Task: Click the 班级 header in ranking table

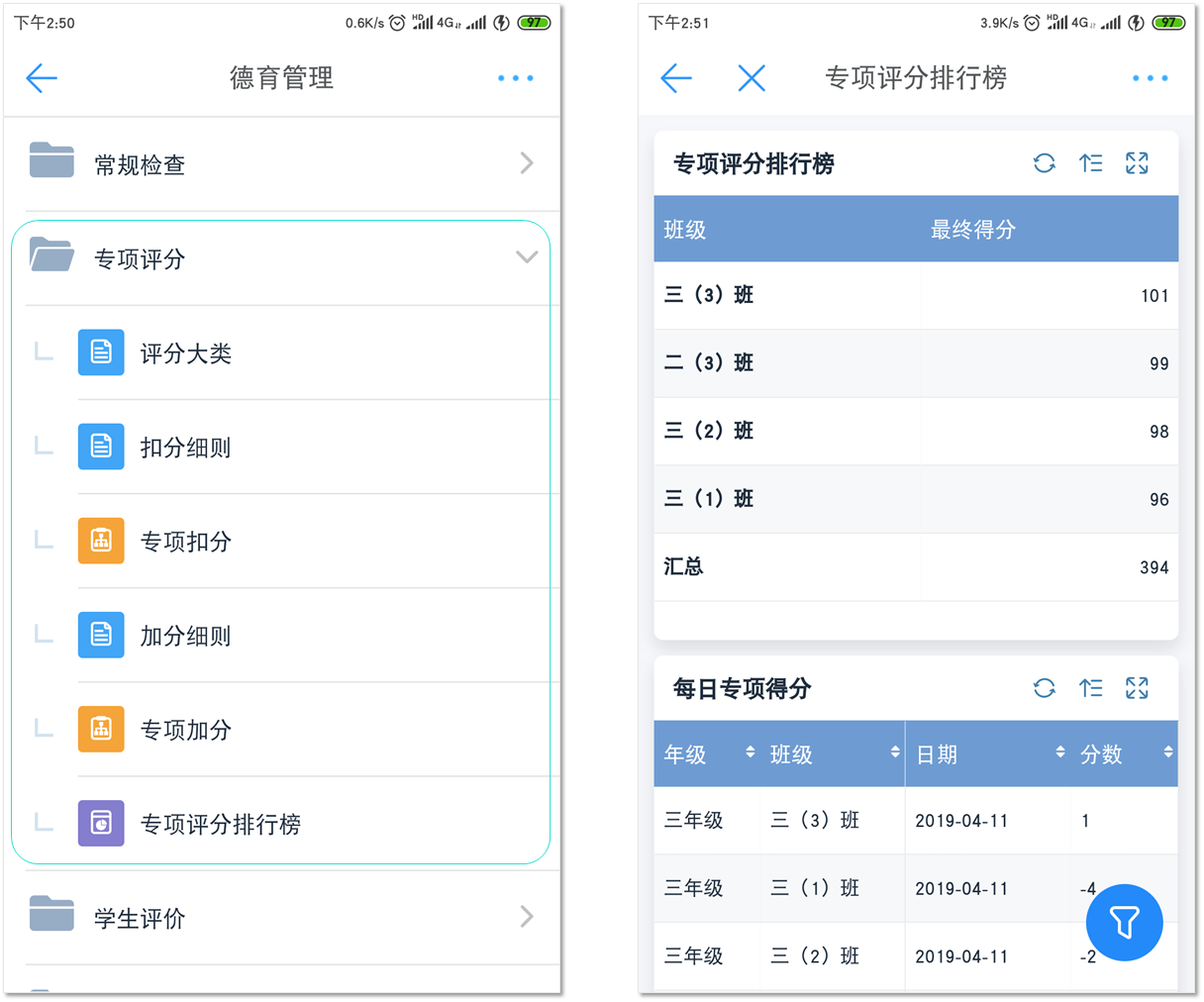Action: 685,230
